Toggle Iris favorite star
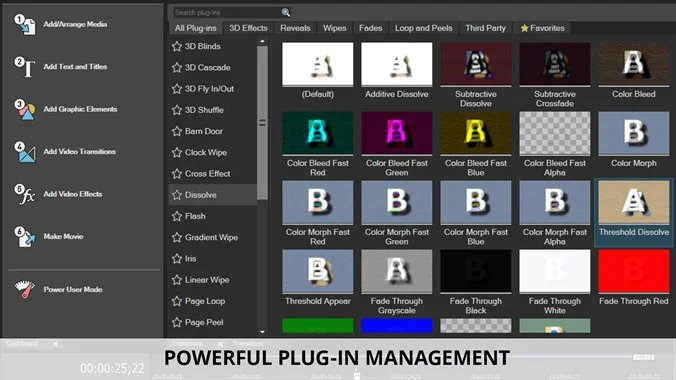Screen dimensions: 676x380 tap(177, 259)
